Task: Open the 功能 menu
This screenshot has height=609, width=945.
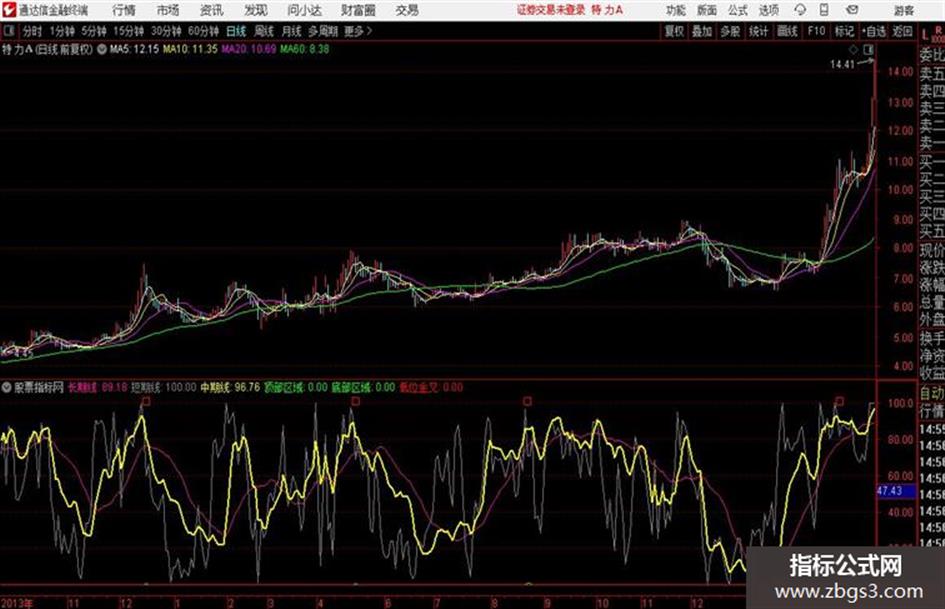Action: [676, 10]
